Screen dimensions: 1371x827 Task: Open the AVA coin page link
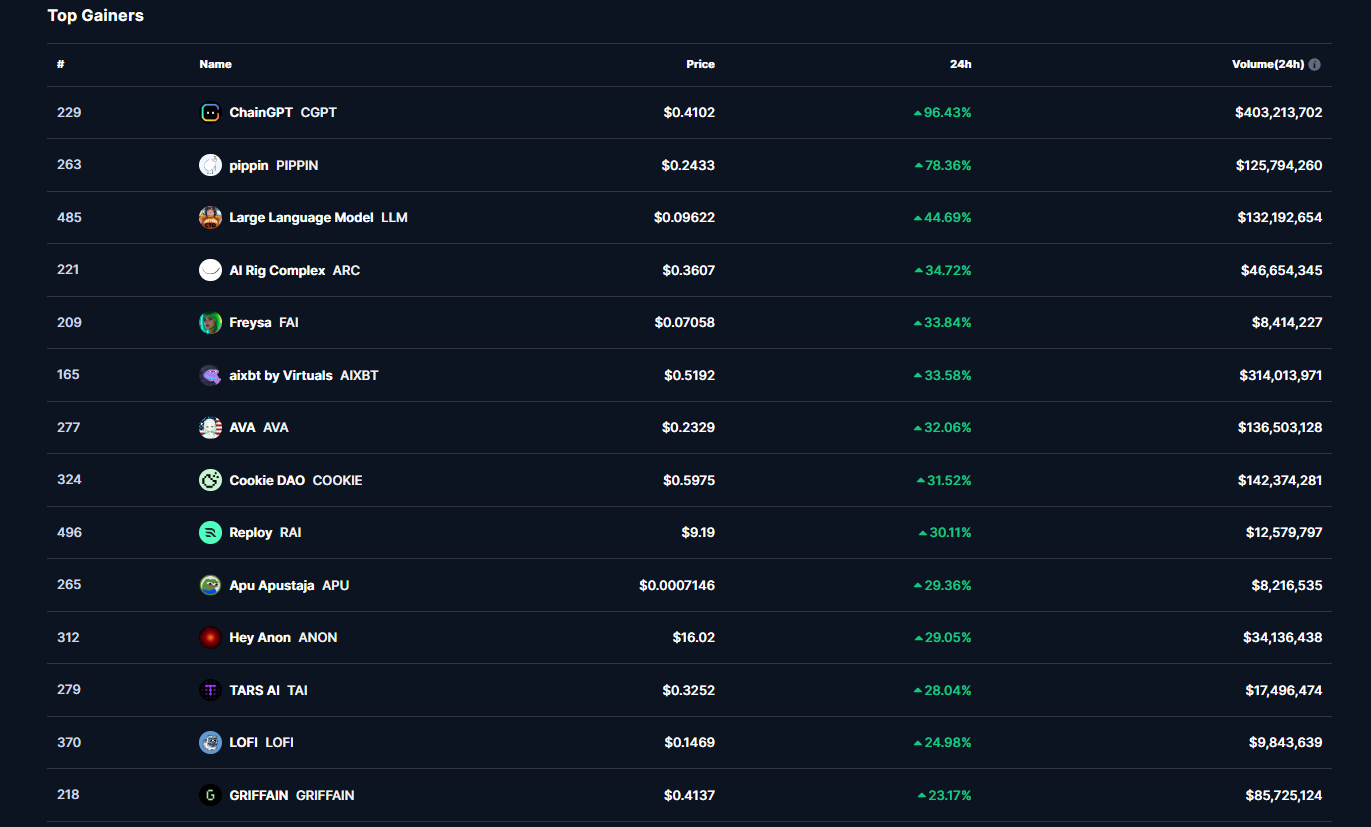click(259, 428)
